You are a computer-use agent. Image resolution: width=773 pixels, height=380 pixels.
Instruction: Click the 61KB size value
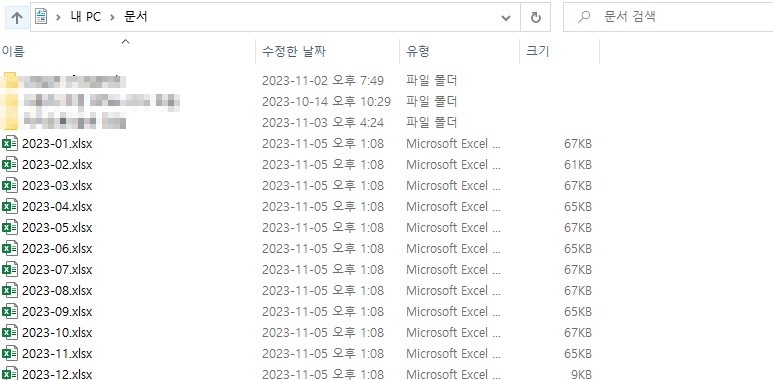(x=578, y=165)
